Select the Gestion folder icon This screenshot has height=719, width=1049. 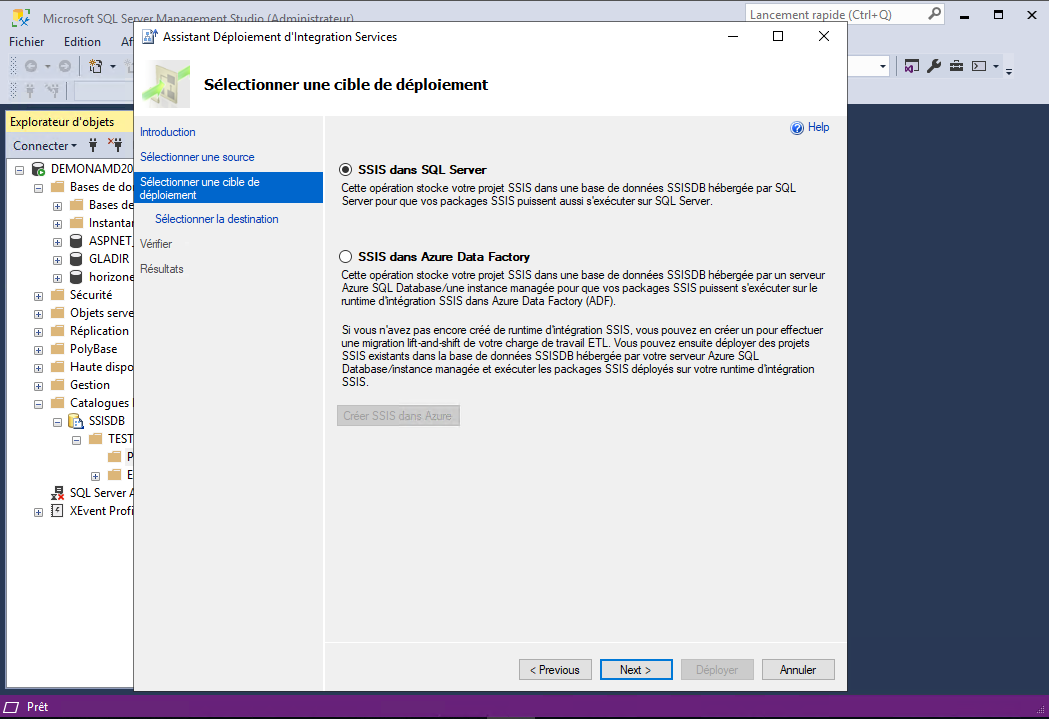click(x=58, y=385)
